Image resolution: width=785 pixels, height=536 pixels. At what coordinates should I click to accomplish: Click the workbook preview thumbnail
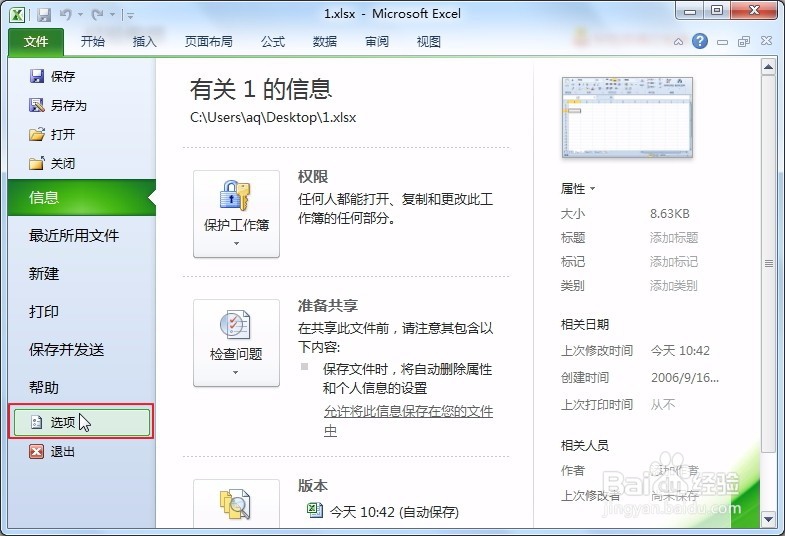tap(627, 118)
